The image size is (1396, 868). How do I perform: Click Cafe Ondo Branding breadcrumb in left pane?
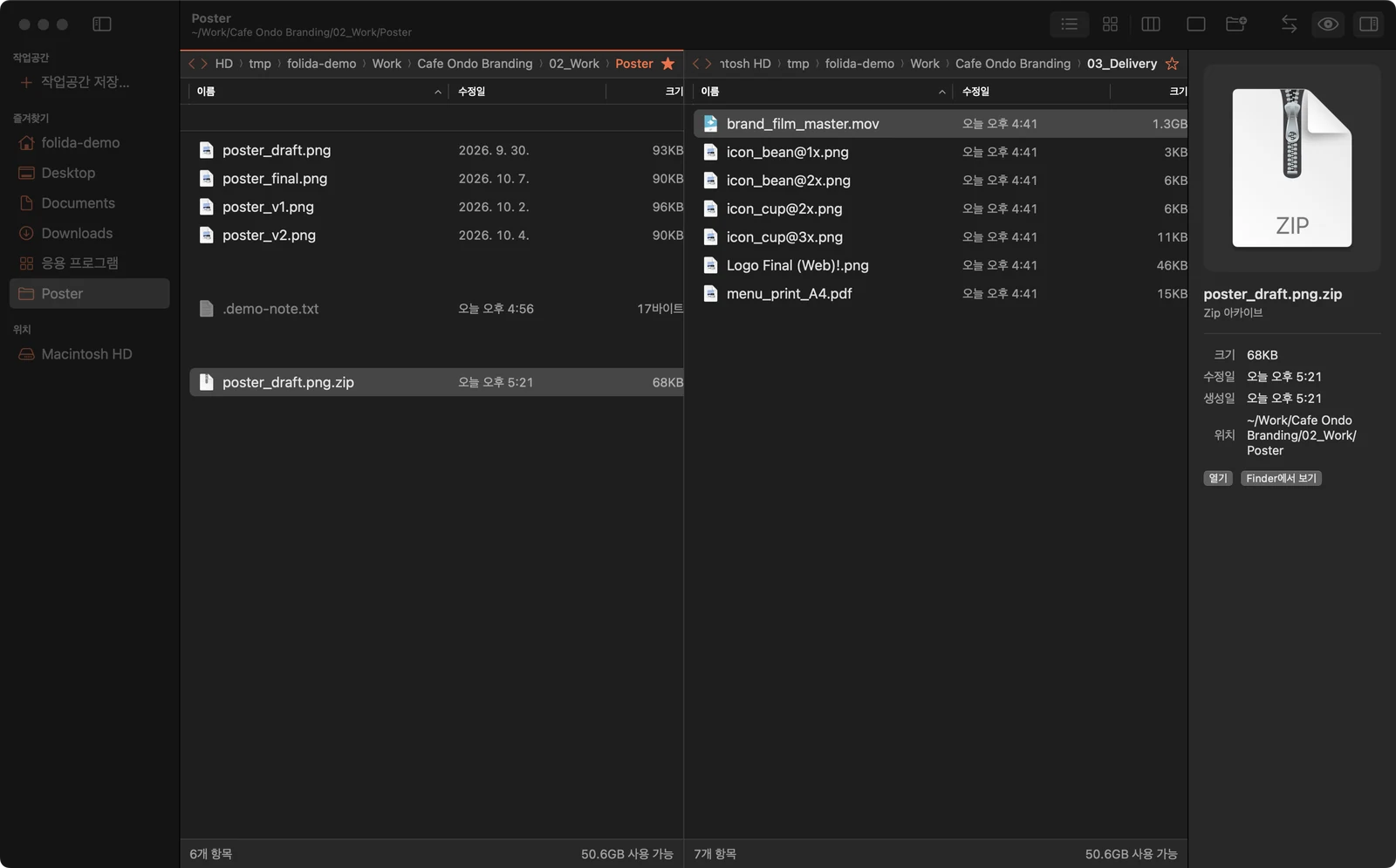(475, 64)
